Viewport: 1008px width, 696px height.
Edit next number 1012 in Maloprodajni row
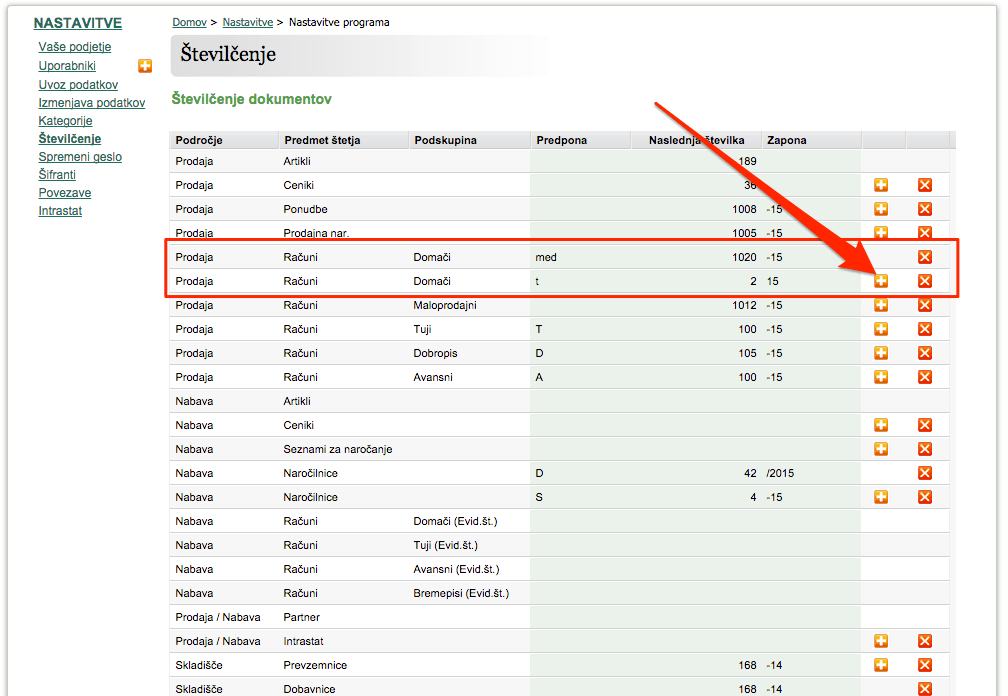click(696, 305)
